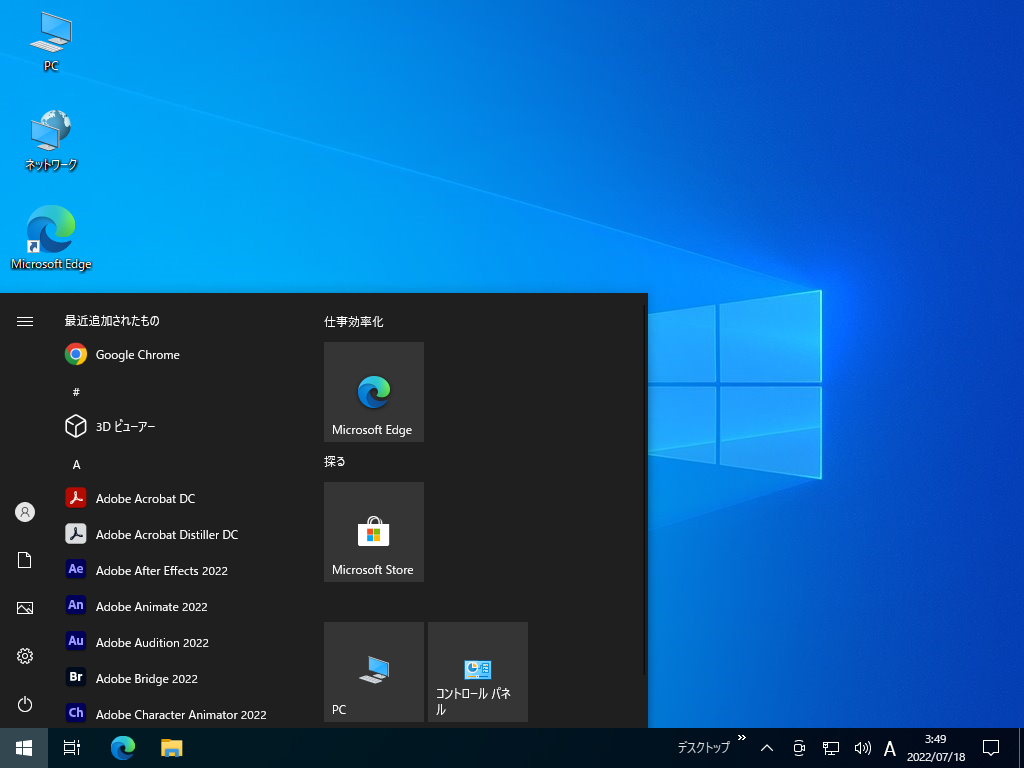
Task: Launch Adobe Acrobat DC from the app list
Action: (145, 499)
